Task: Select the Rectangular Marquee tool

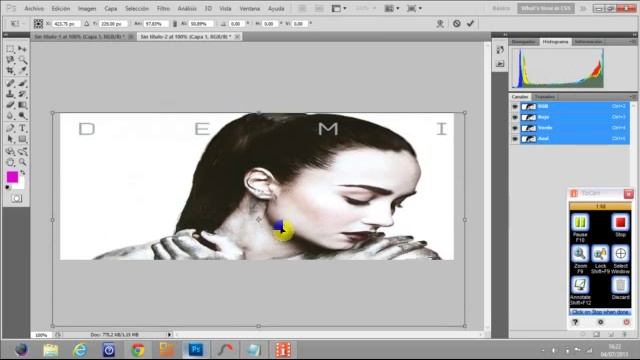Action: point(10,49)
